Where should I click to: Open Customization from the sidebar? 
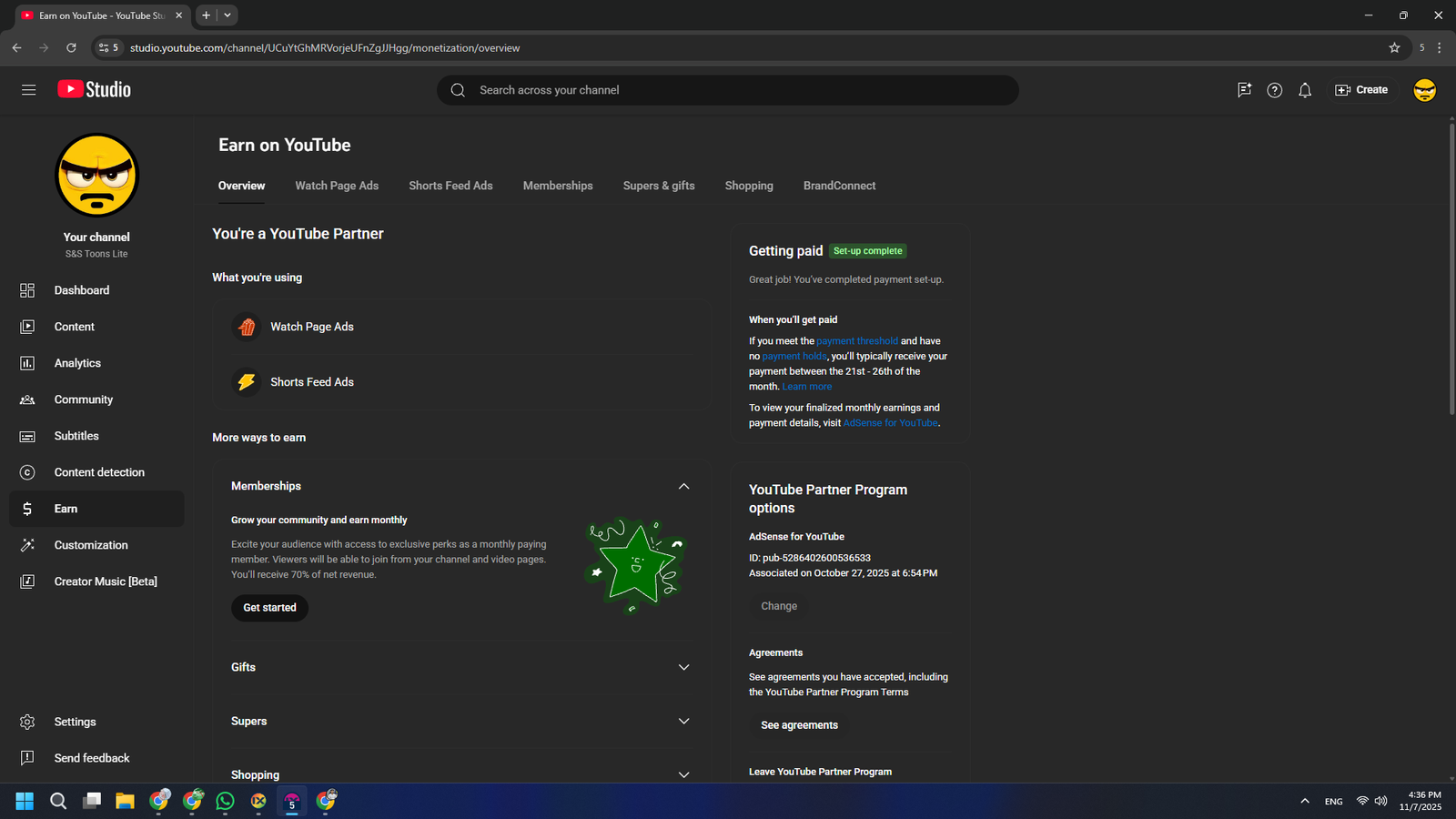point(91,545)
